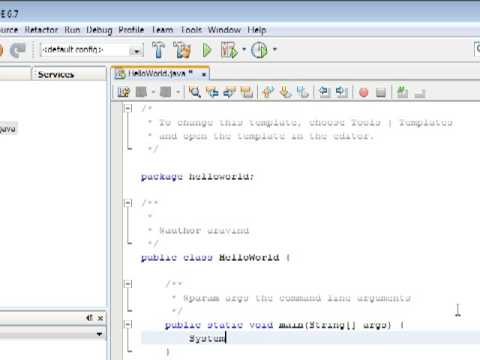This screenshot has height=360, width=480.
Task: Collapse the main method fold
Action: (x=128, y=324)
